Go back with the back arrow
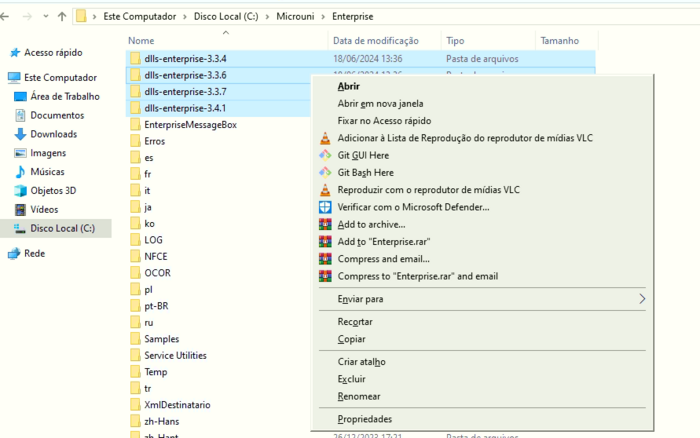Viewport: 700px width, 438px height. click(x=5, y=17)
